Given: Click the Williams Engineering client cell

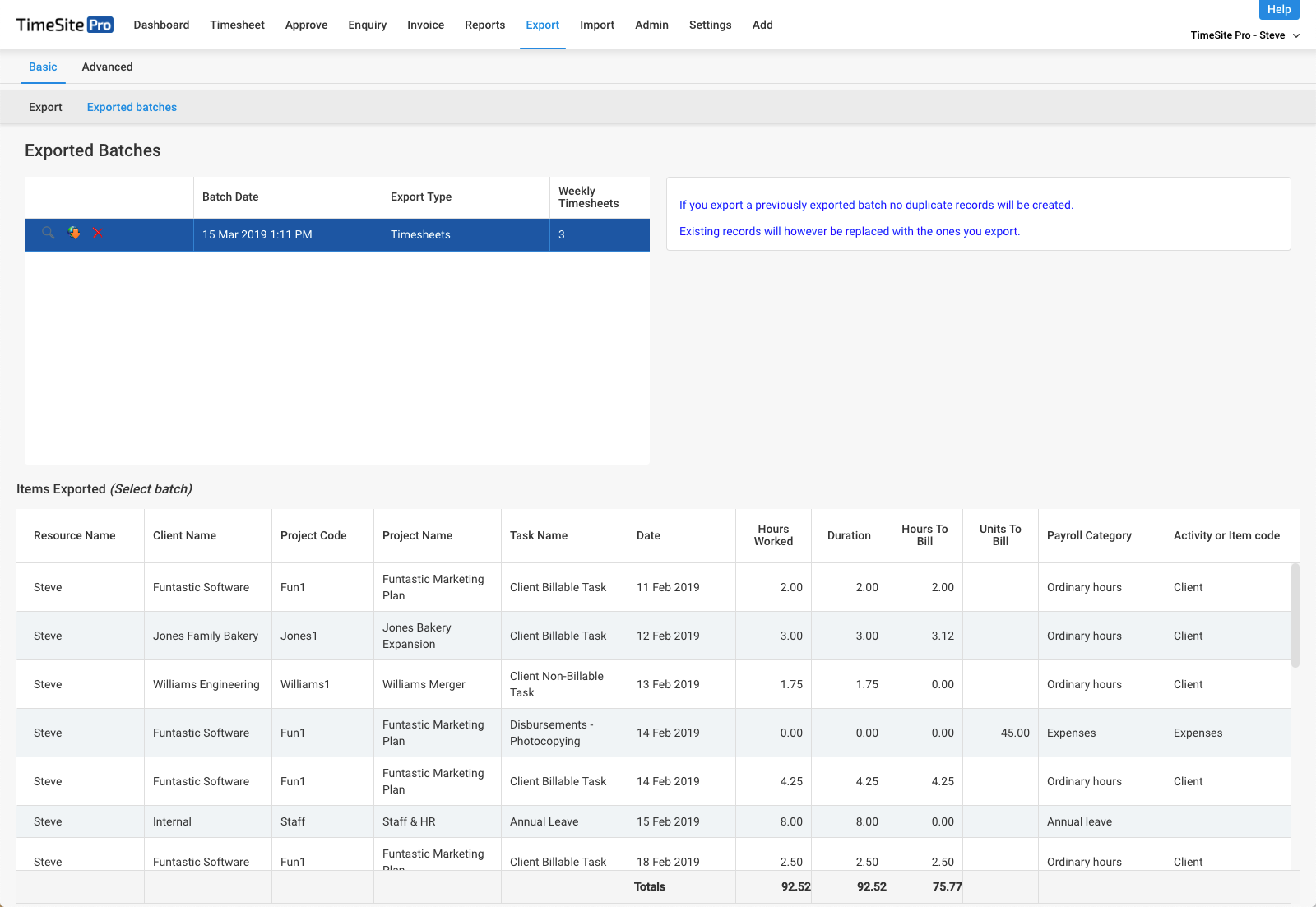Looking at the screenshot, I should (206, 684).
